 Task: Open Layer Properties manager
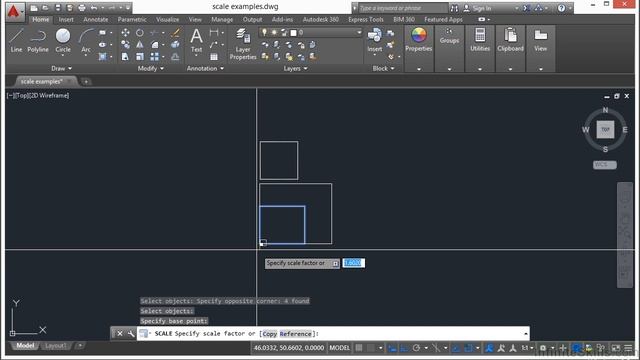[x=243, y=44]
